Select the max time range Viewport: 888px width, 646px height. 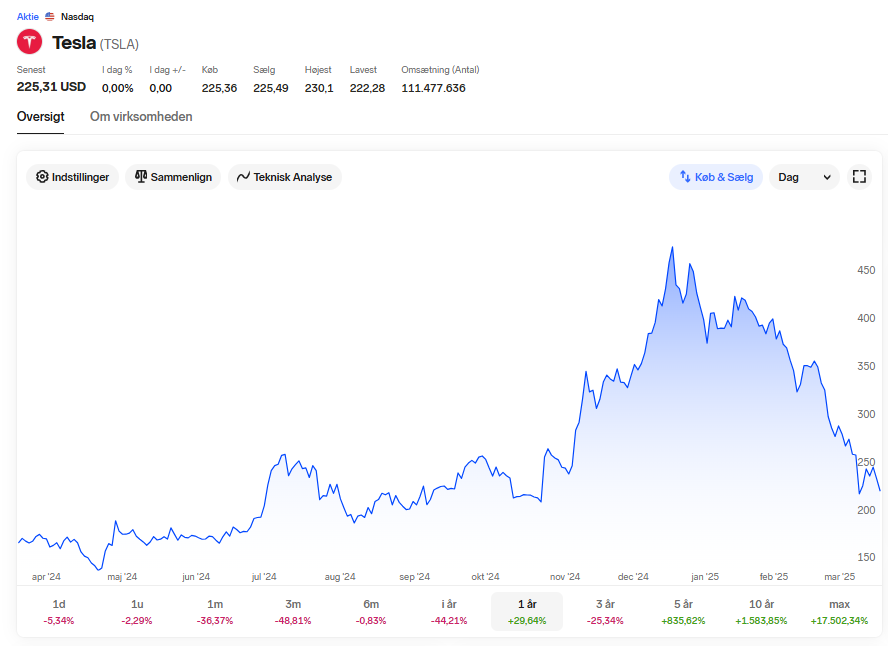pyautogui.click(x=839, y=611)
